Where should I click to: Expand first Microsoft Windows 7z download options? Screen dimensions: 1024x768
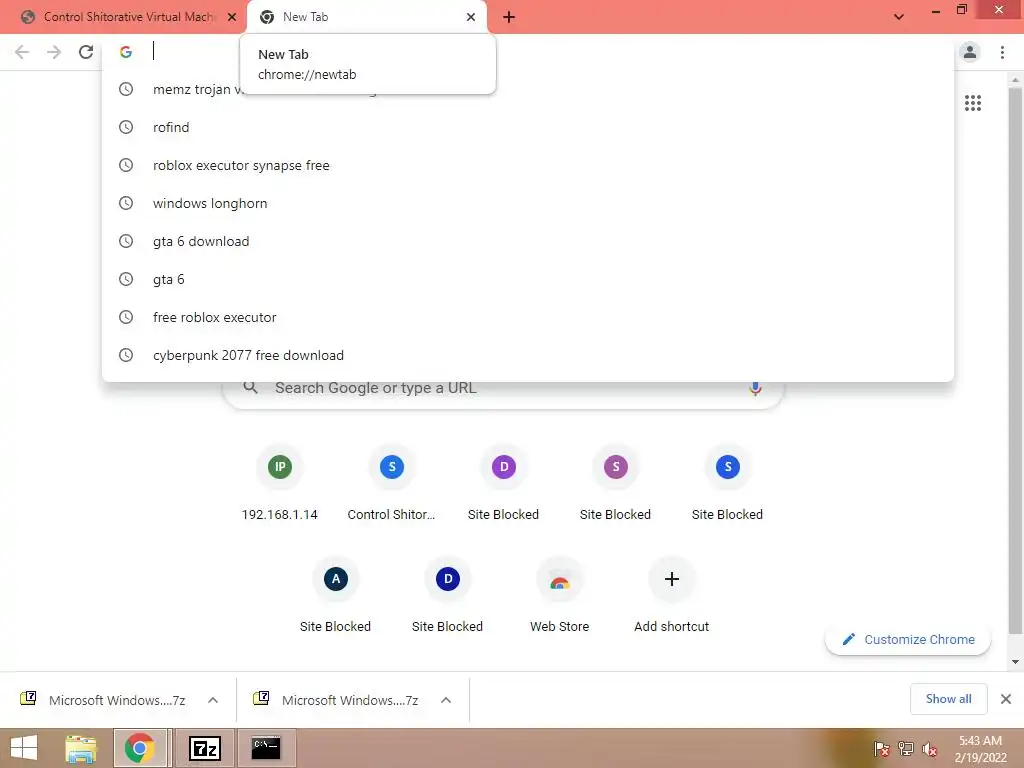[213, 700]
